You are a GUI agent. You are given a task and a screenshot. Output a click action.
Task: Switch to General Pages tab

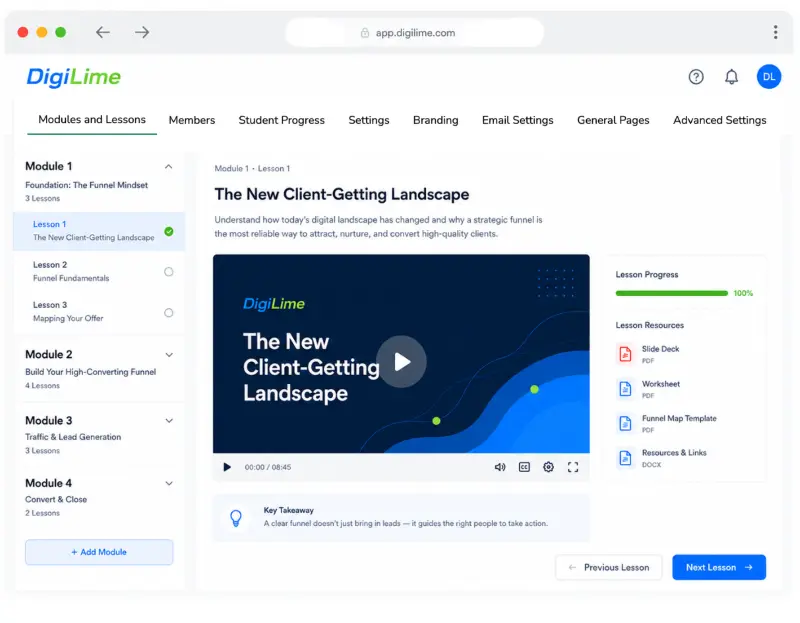(x=613, y=120)
